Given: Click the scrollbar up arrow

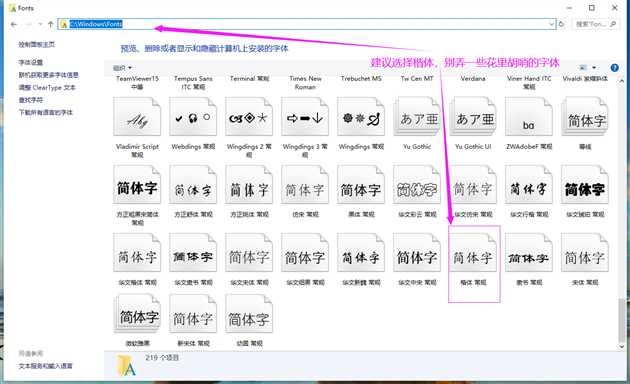Looking at the screenshot, I should 622,81.
